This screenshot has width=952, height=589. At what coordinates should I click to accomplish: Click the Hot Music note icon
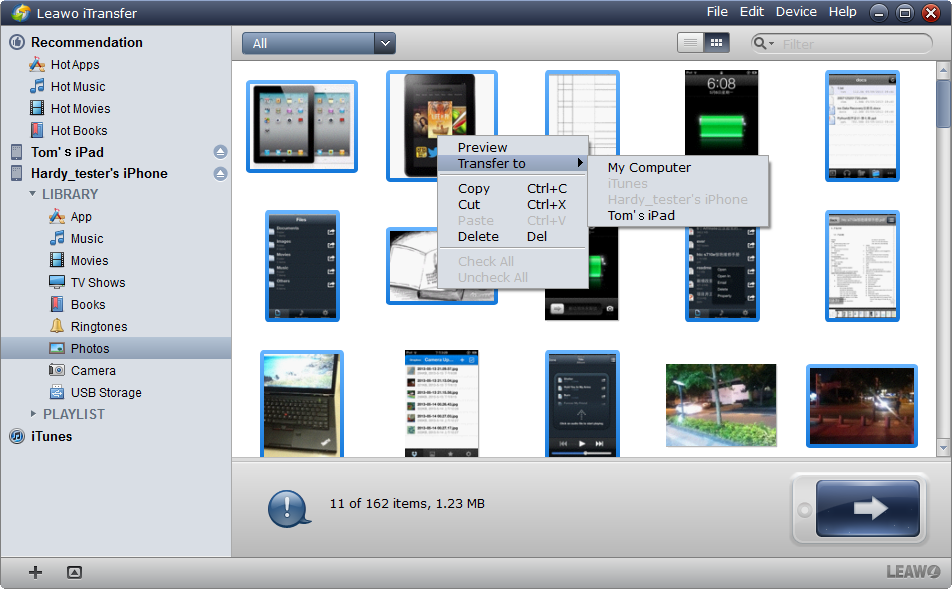(37, 86)
